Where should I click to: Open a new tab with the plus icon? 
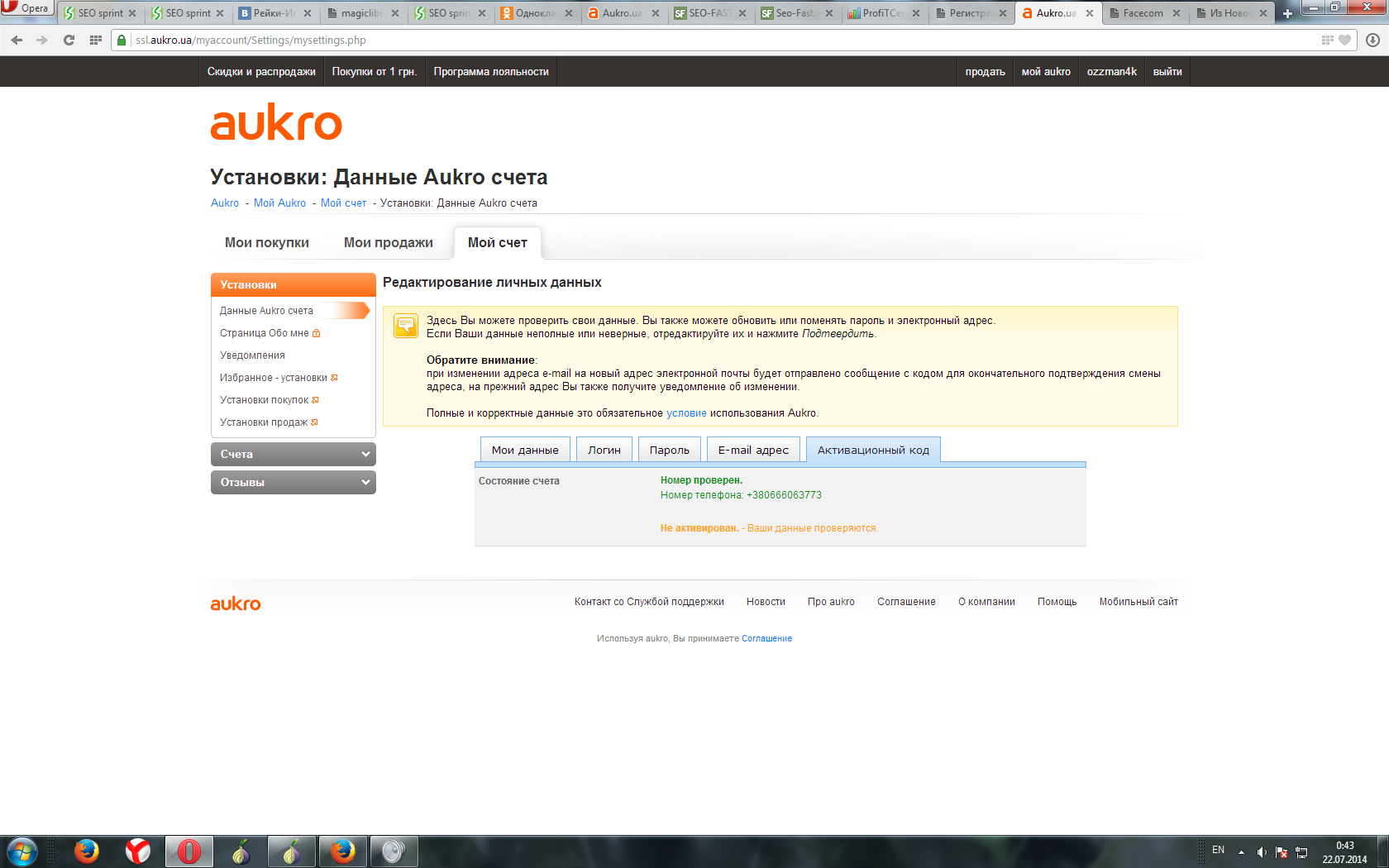coord(1287,13)
